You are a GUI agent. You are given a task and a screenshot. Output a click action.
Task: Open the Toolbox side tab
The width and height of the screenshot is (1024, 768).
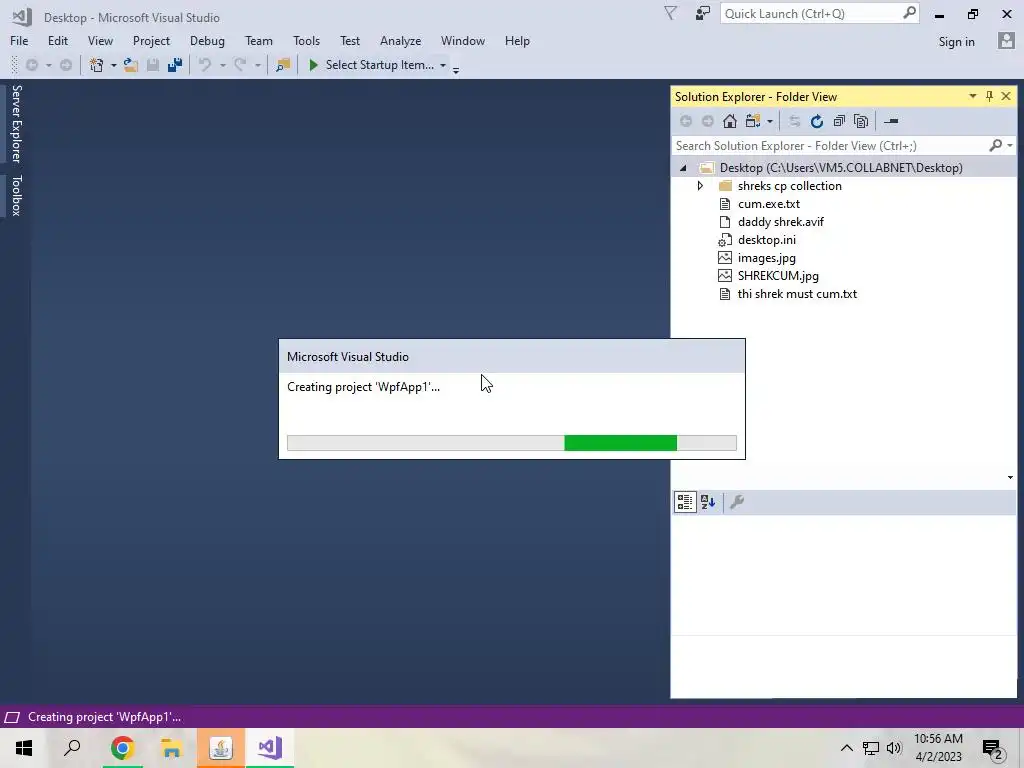(x=16, y=195)
